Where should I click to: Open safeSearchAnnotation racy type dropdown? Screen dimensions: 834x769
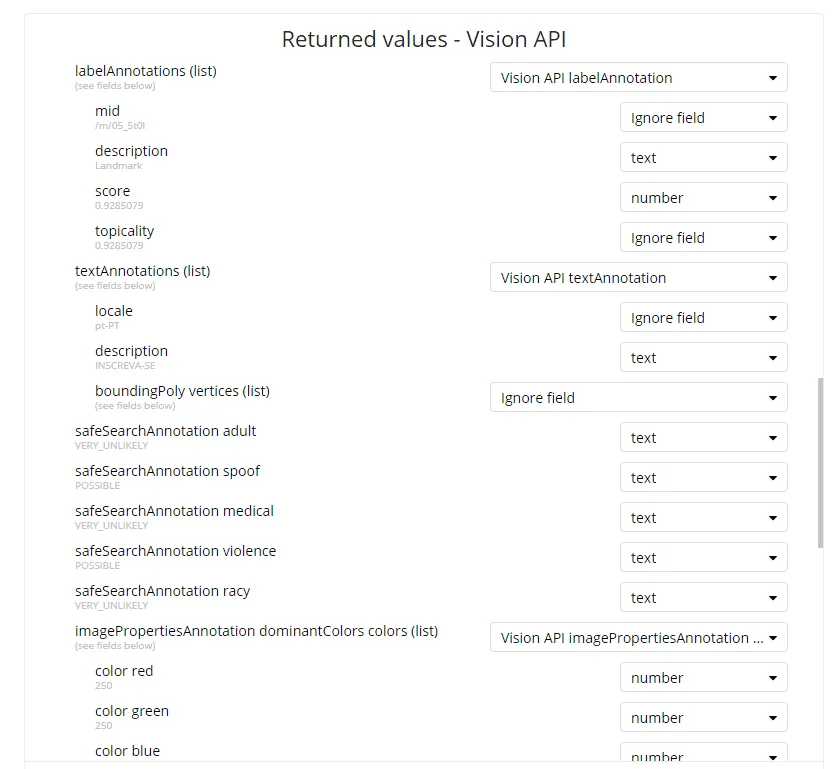point(703,598)
